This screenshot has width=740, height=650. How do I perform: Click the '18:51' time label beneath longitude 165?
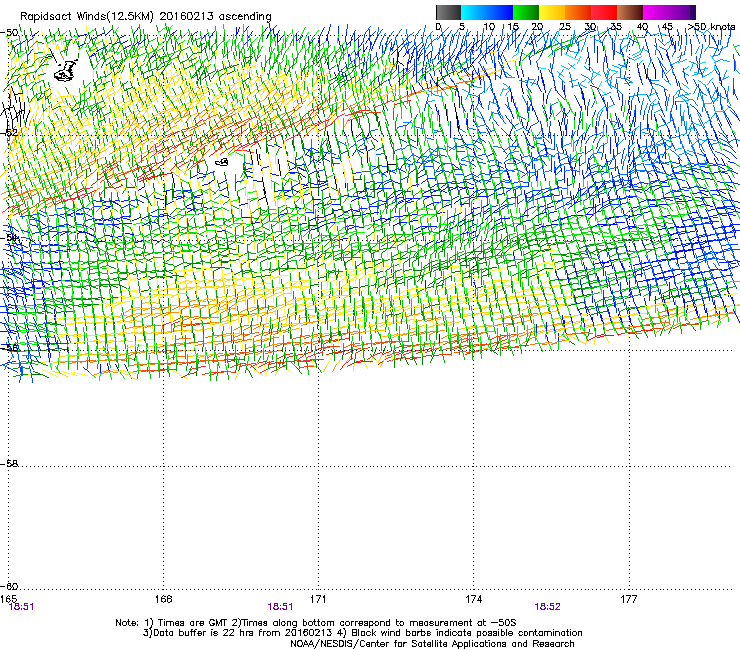point(21,607)
